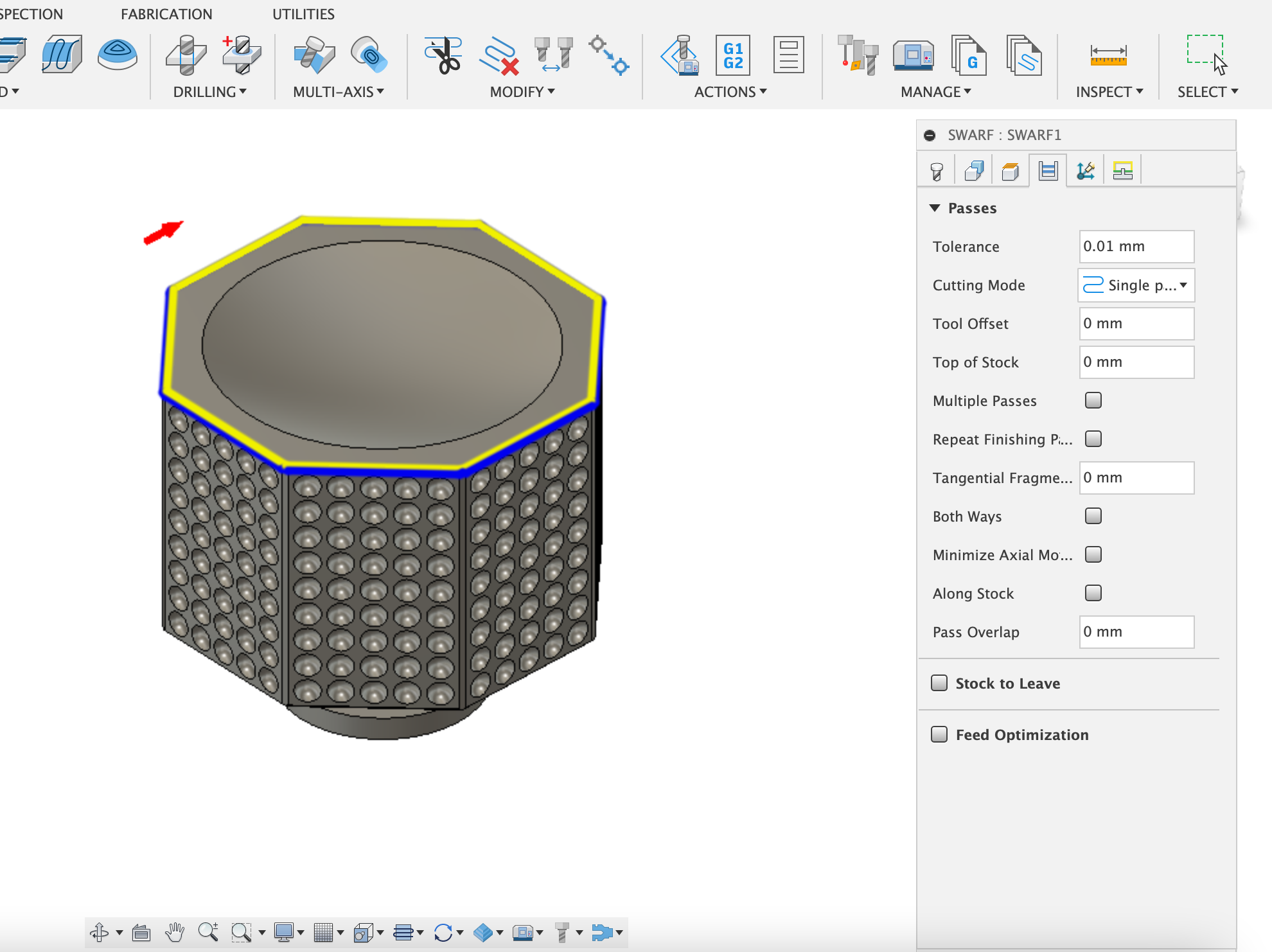Click inside the Tolerance value field

[1136, 246]
